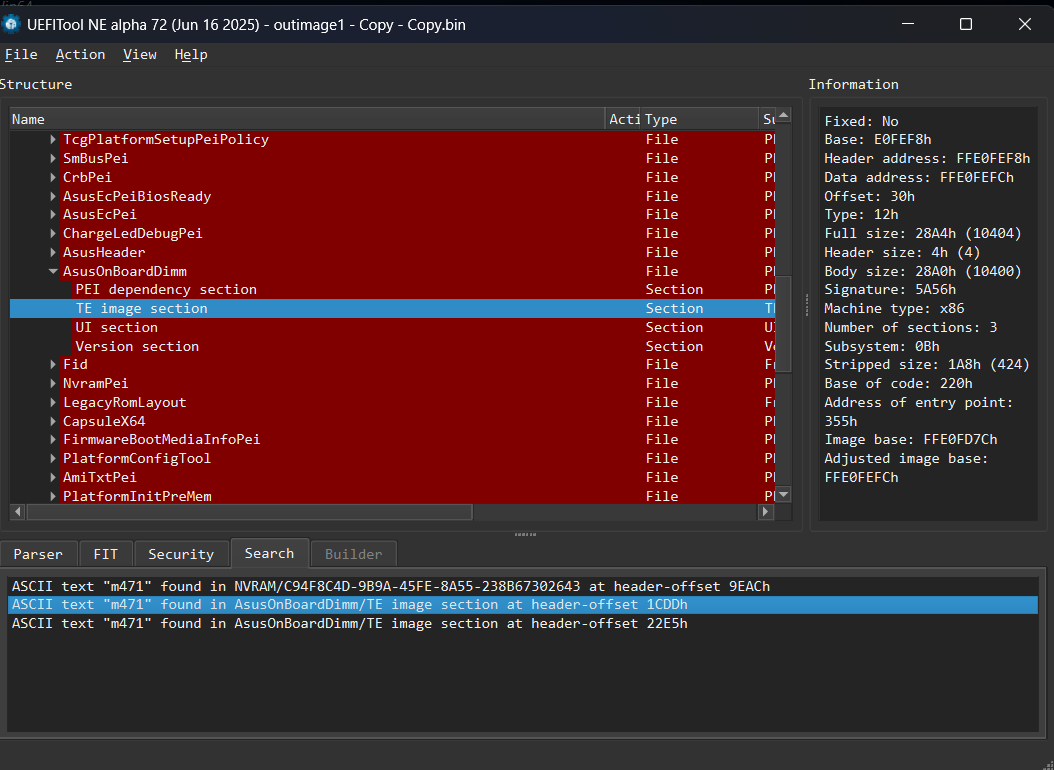Select the NVRAM search result at offset 9EACh
The image size is (1054, 770).
coord(523,586)
